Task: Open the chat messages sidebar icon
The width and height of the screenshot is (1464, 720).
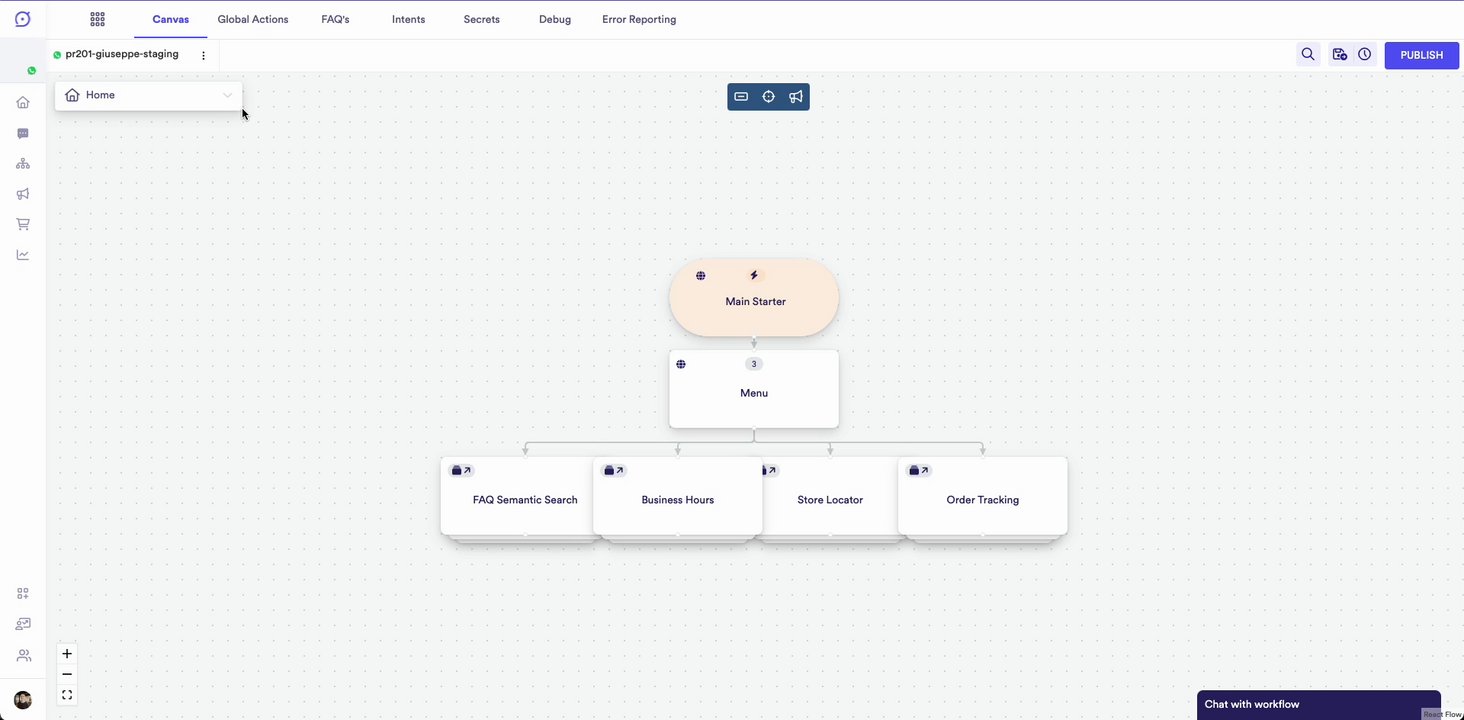Action: click(23, 133)
